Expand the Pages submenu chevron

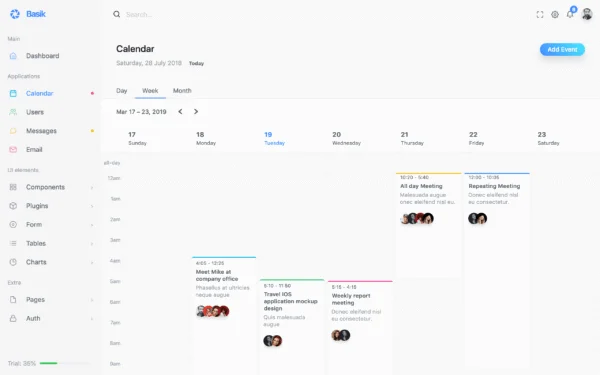92,300
